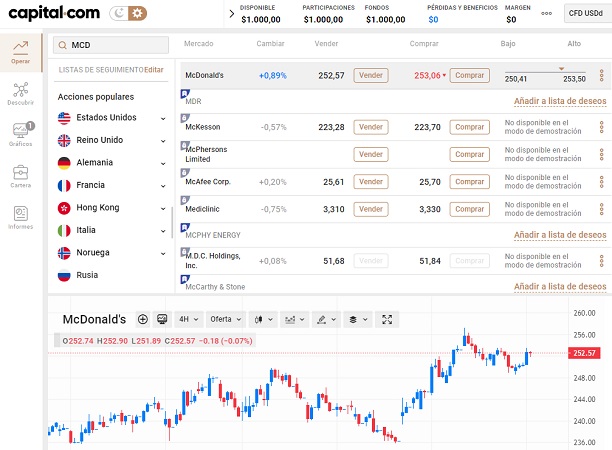The image size is (612, 450).
Task: Sort by Mercado column header
Action: pyautogui.click(x=199, y=44)
